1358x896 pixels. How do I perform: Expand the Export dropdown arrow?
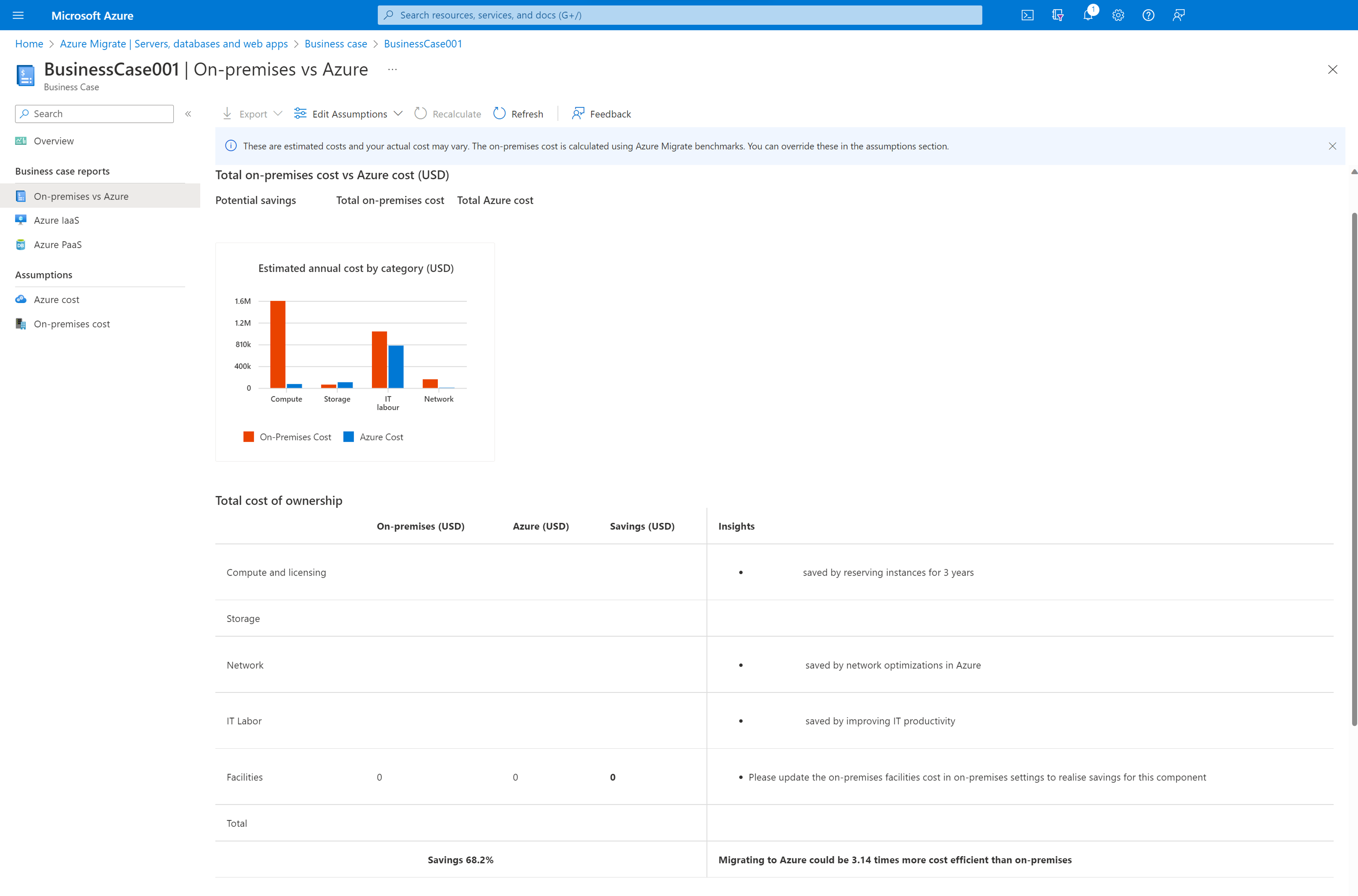click(x=278, y=113)
